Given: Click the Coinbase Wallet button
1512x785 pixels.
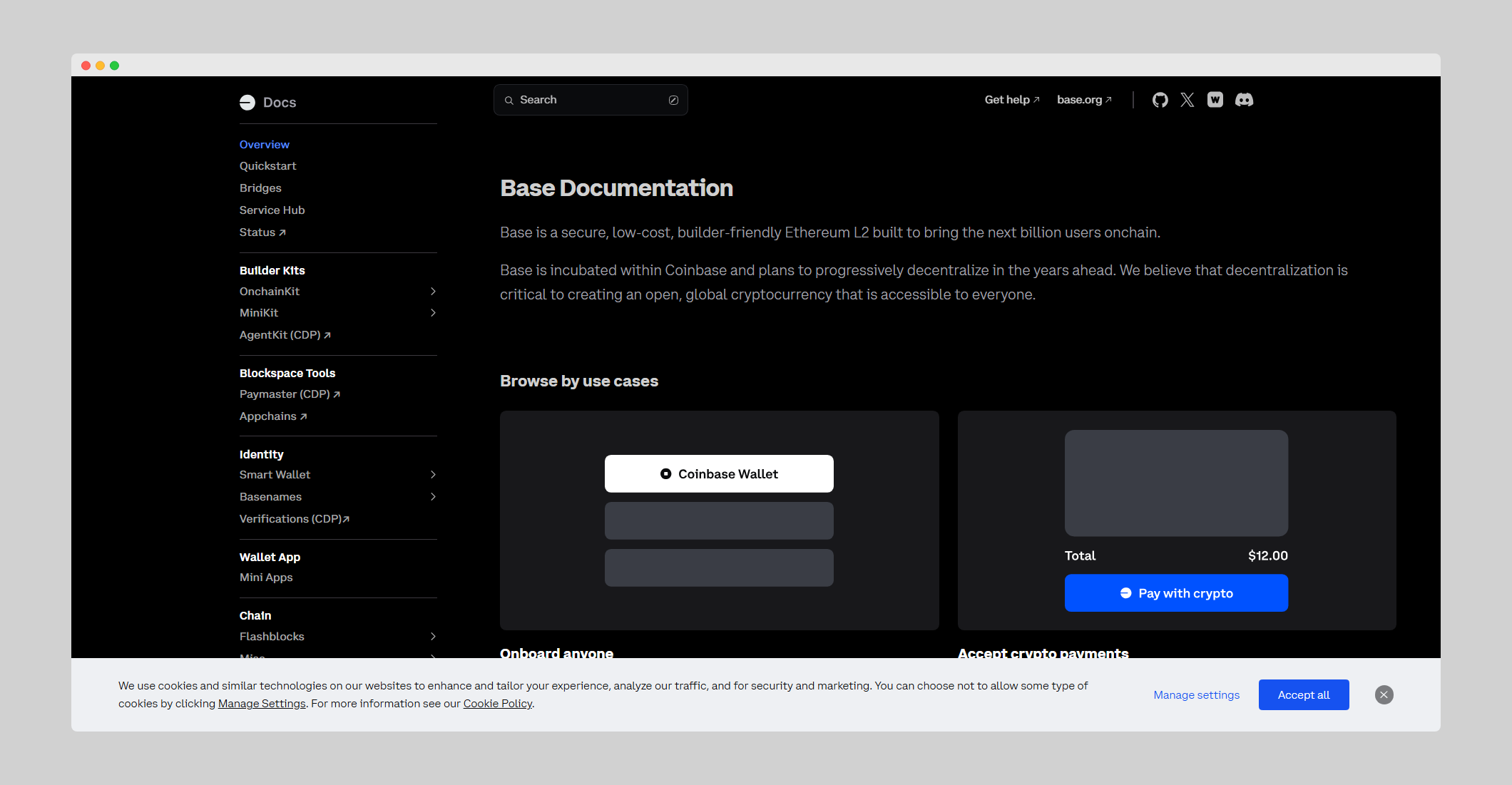Looking at the screenshot, I should [719, 474].
